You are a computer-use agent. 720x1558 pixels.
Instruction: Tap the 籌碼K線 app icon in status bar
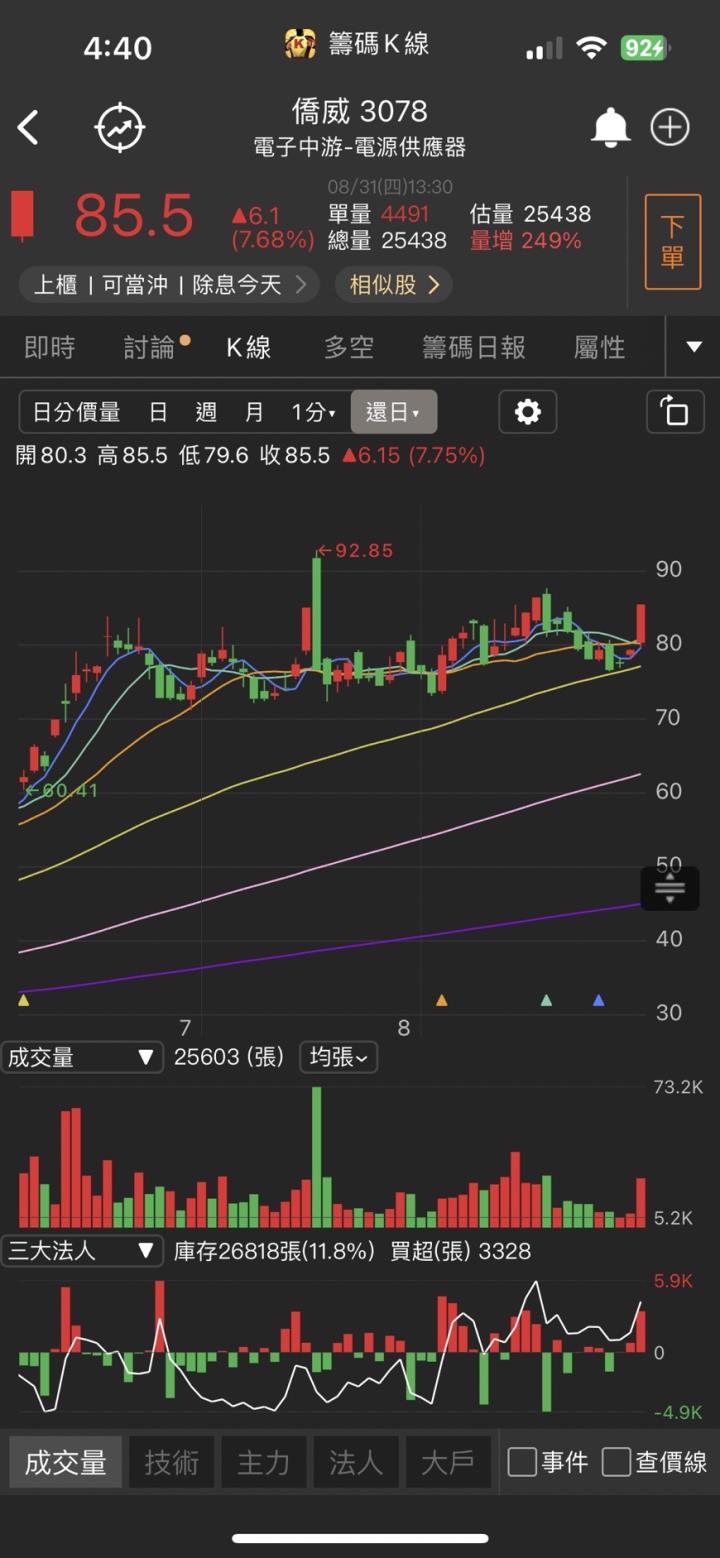(x=300, y=44)
